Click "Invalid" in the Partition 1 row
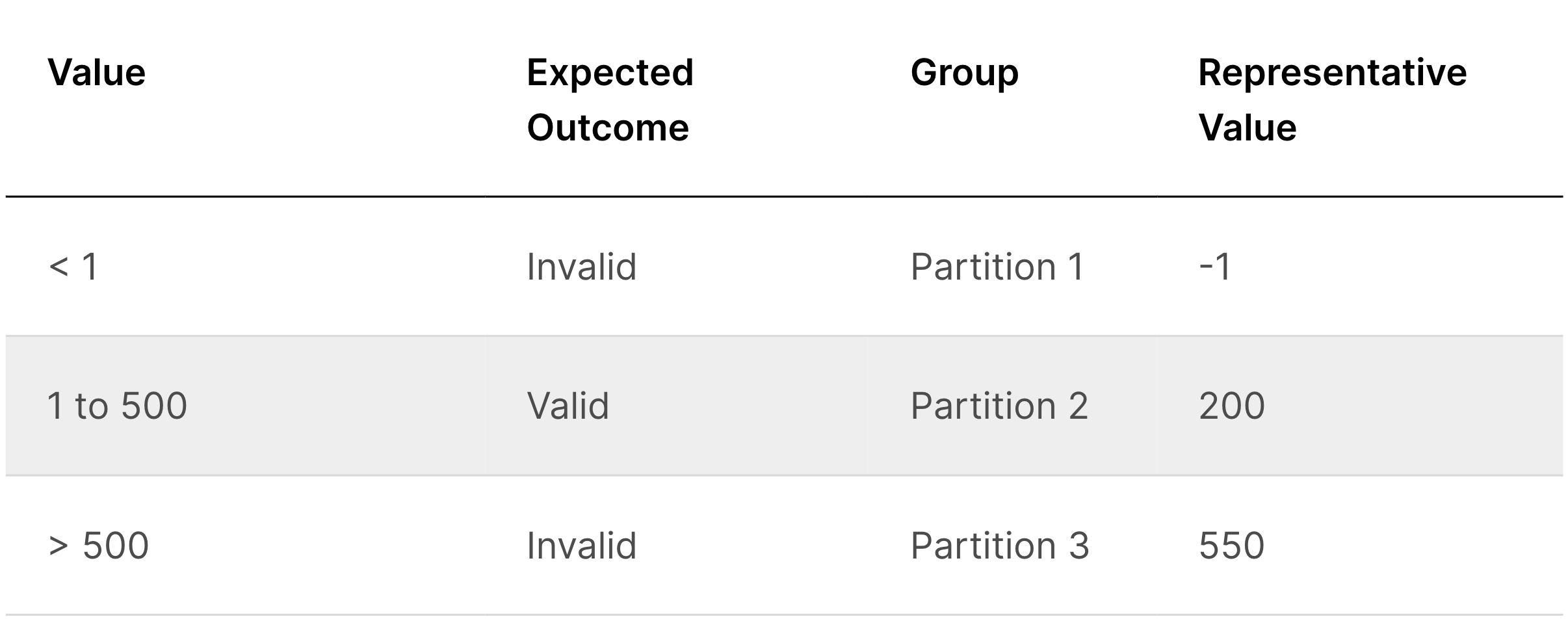This screenshot has height=619, width=1568. point(581,267)
